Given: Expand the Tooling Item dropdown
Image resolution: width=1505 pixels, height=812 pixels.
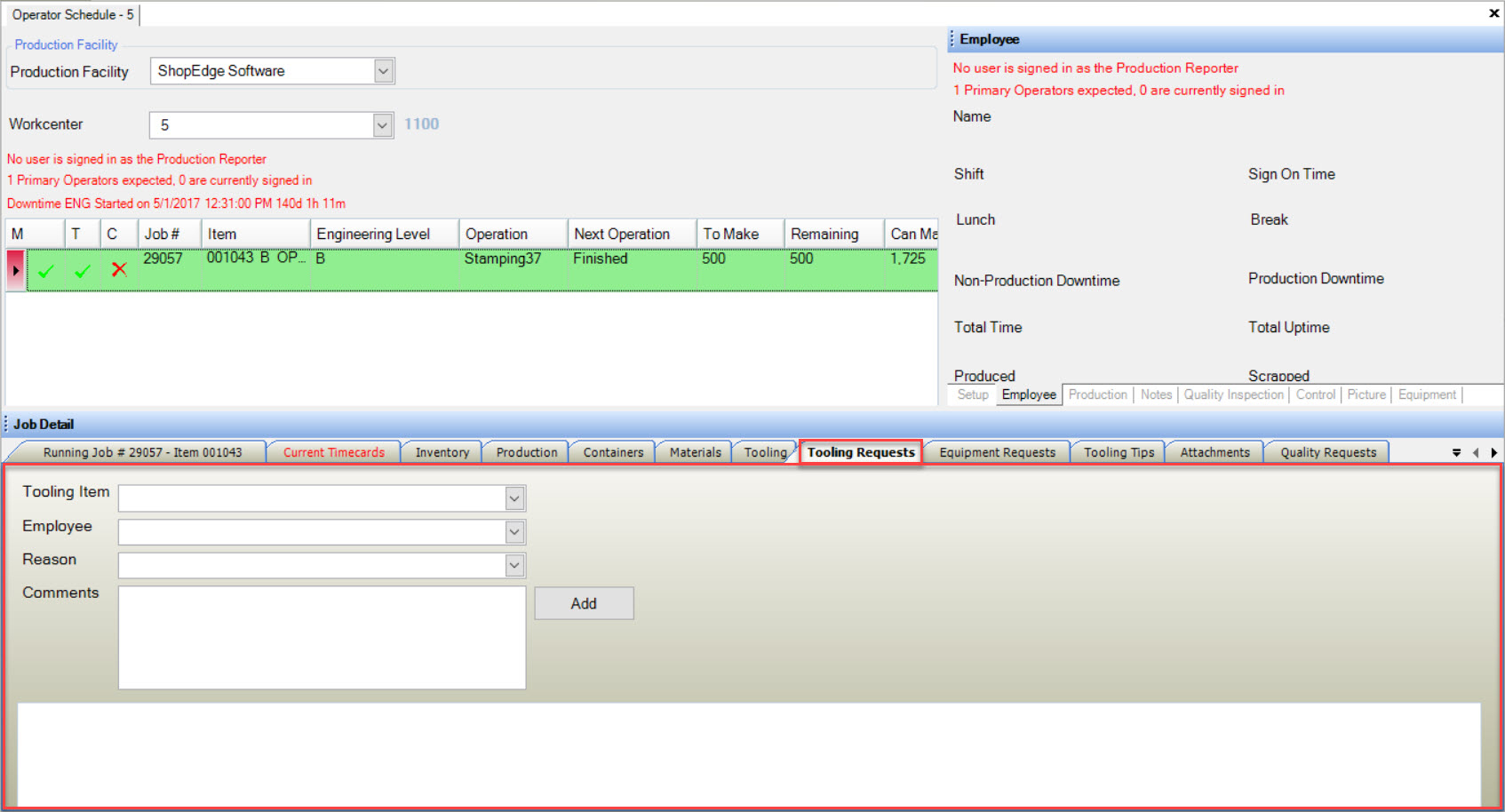Looking at the screenshot, I should [514, 498].
